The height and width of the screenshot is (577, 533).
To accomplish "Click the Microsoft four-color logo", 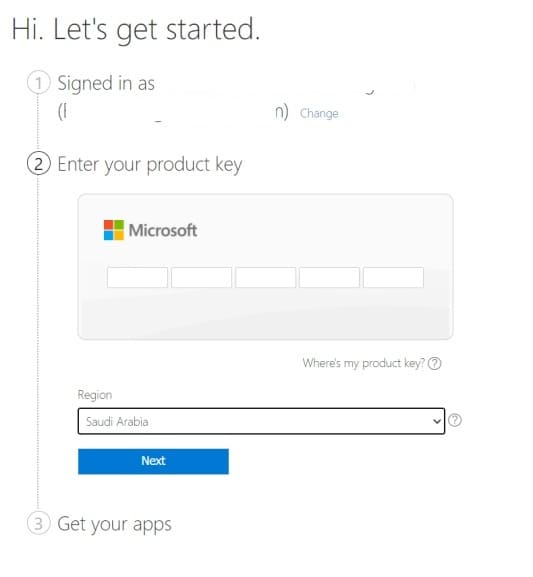I will click(114, 230).
